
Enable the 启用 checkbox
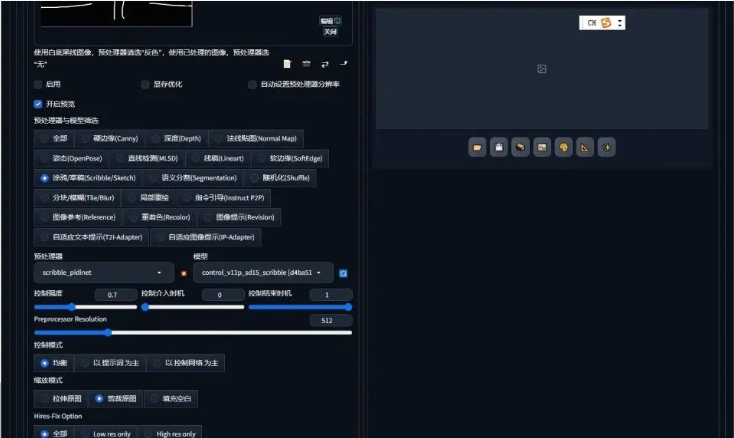38,84
